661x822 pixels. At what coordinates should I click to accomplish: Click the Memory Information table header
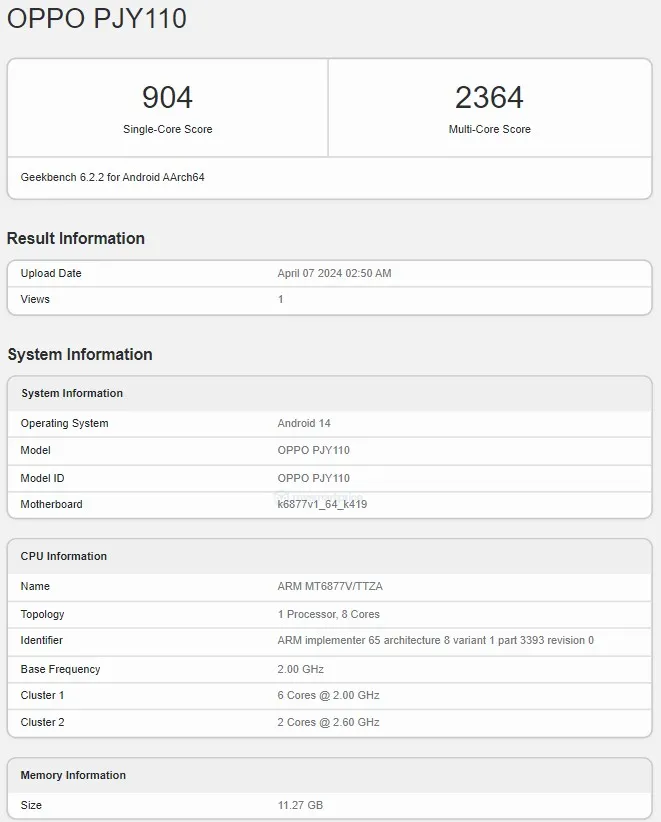click(x=73, y=775)
